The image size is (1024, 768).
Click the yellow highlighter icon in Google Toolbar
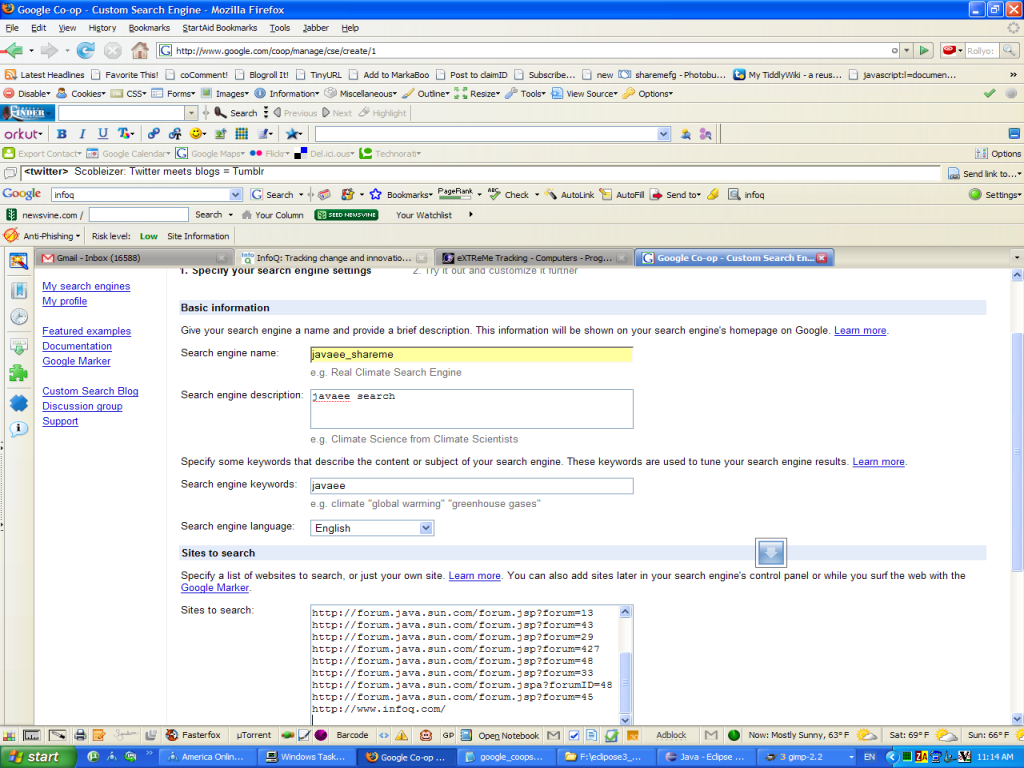coord(712,195)
